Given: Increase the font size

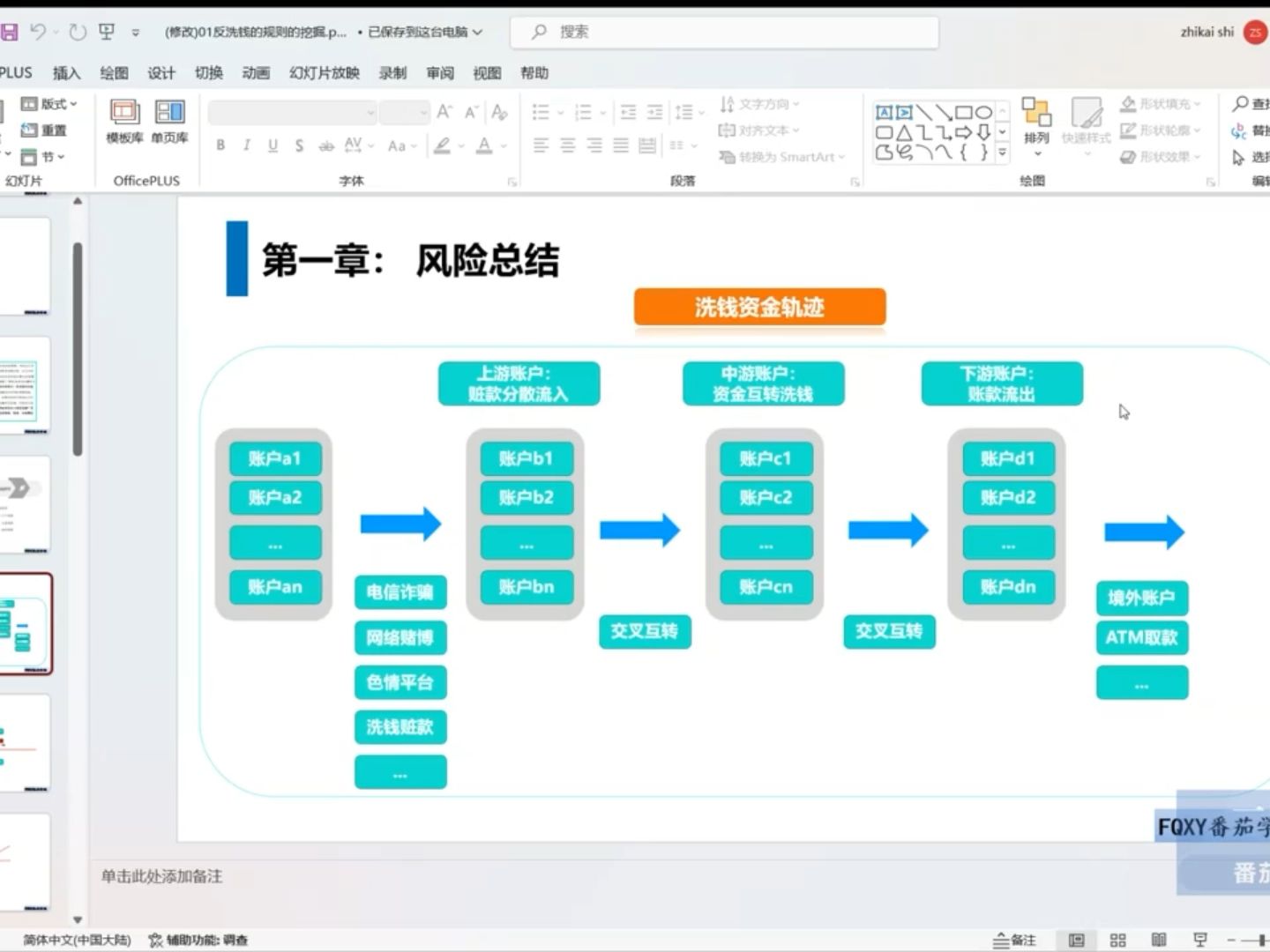Looking at the screenshot, I should 444,112.
